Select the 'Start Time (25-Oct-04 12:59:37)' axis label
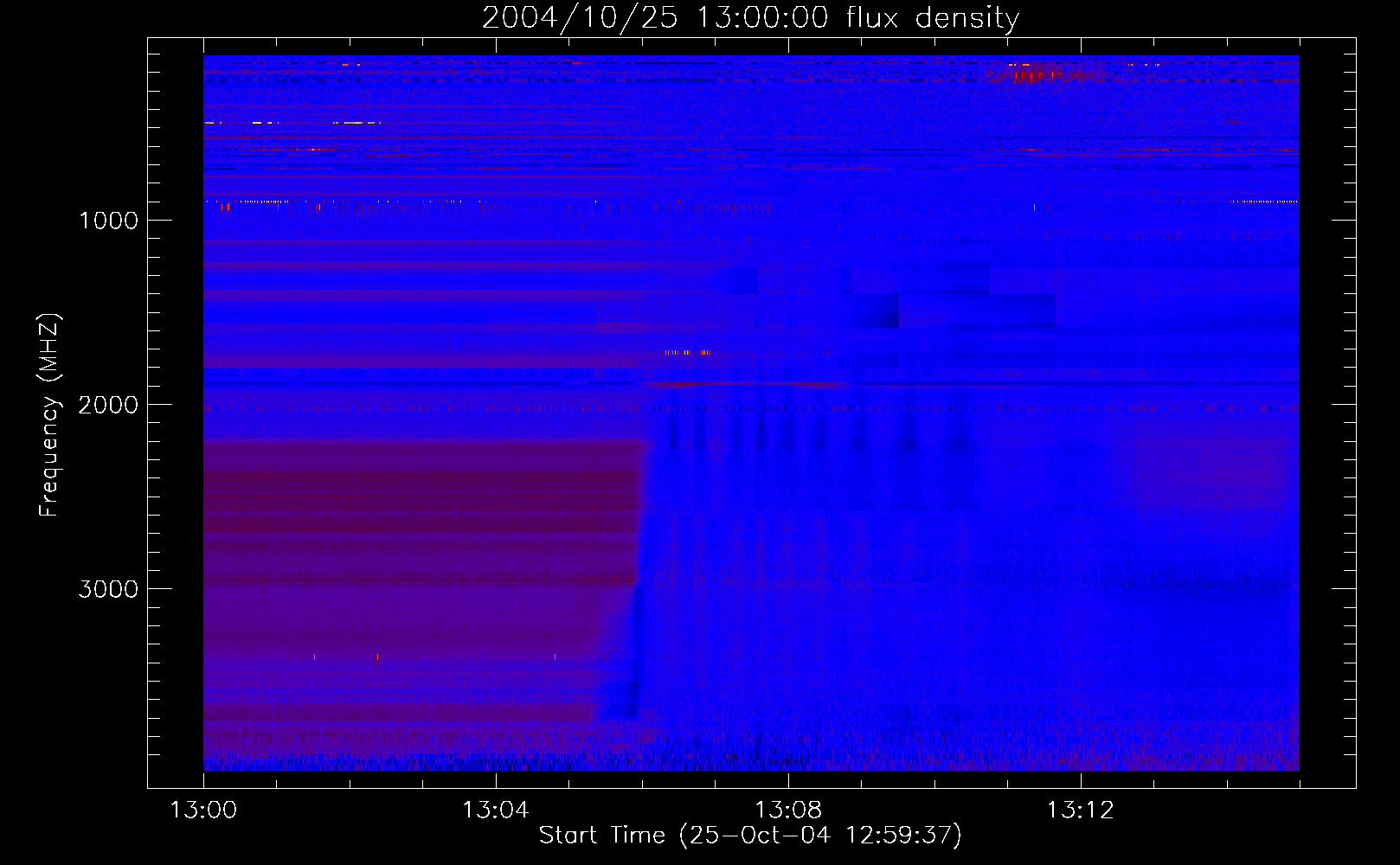The width and height of the screenshot is (1400, 865). tap(750, 836)
